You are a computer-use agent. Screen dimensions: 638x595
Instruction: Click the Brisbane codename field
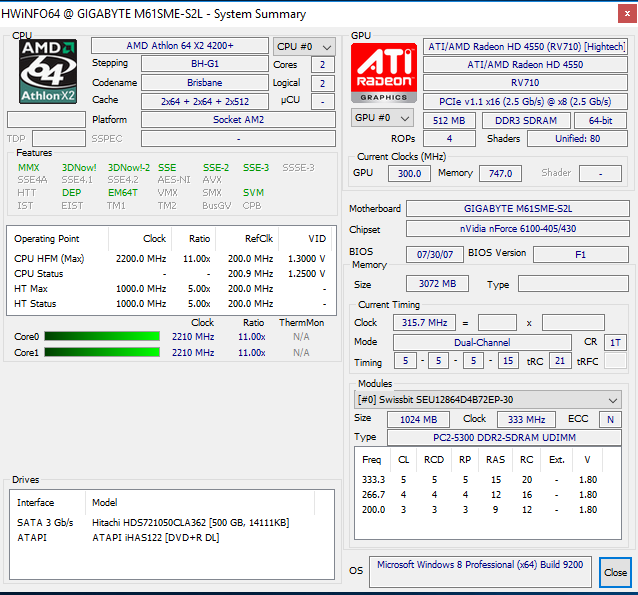click(x=205, y=83)
